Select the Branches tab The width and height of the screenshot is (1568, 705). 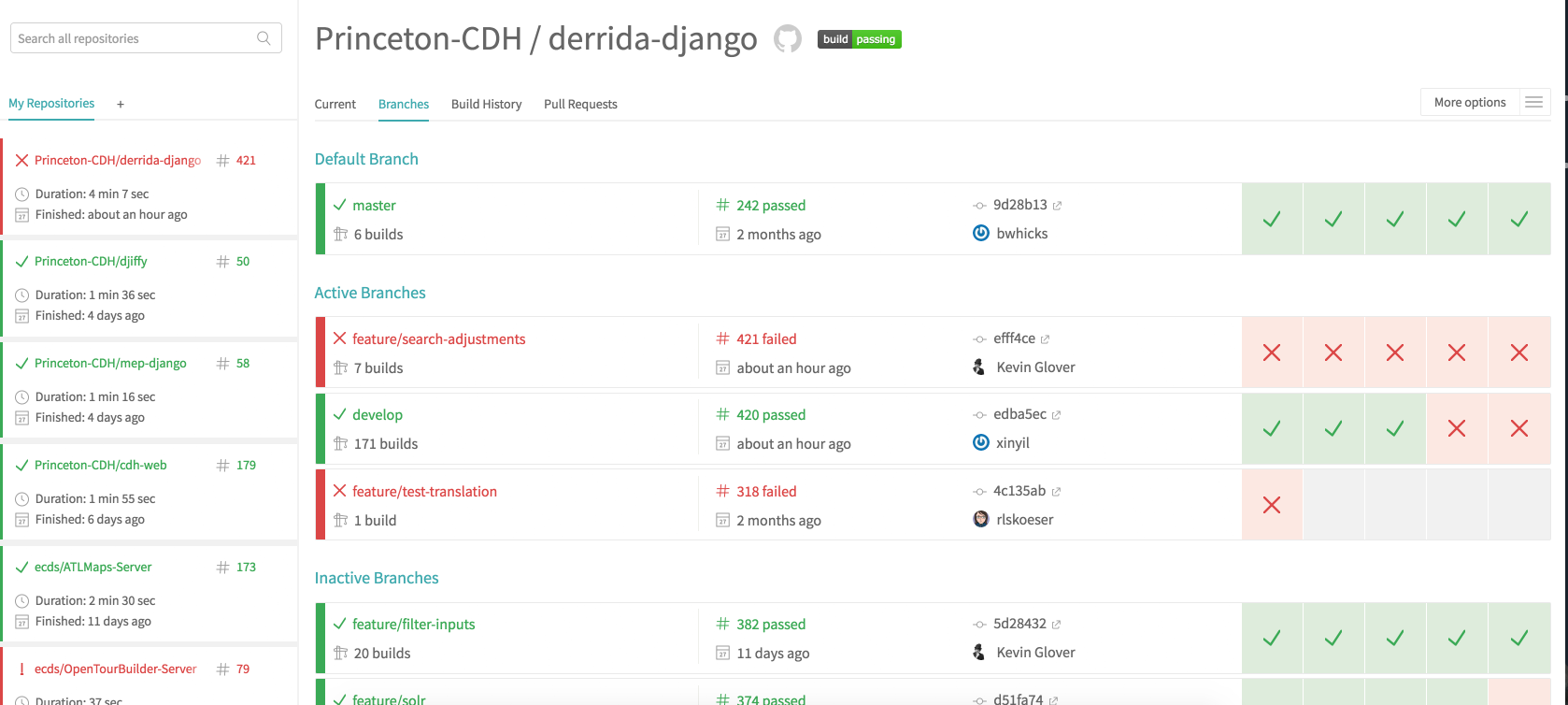click(x=404, y=104)
